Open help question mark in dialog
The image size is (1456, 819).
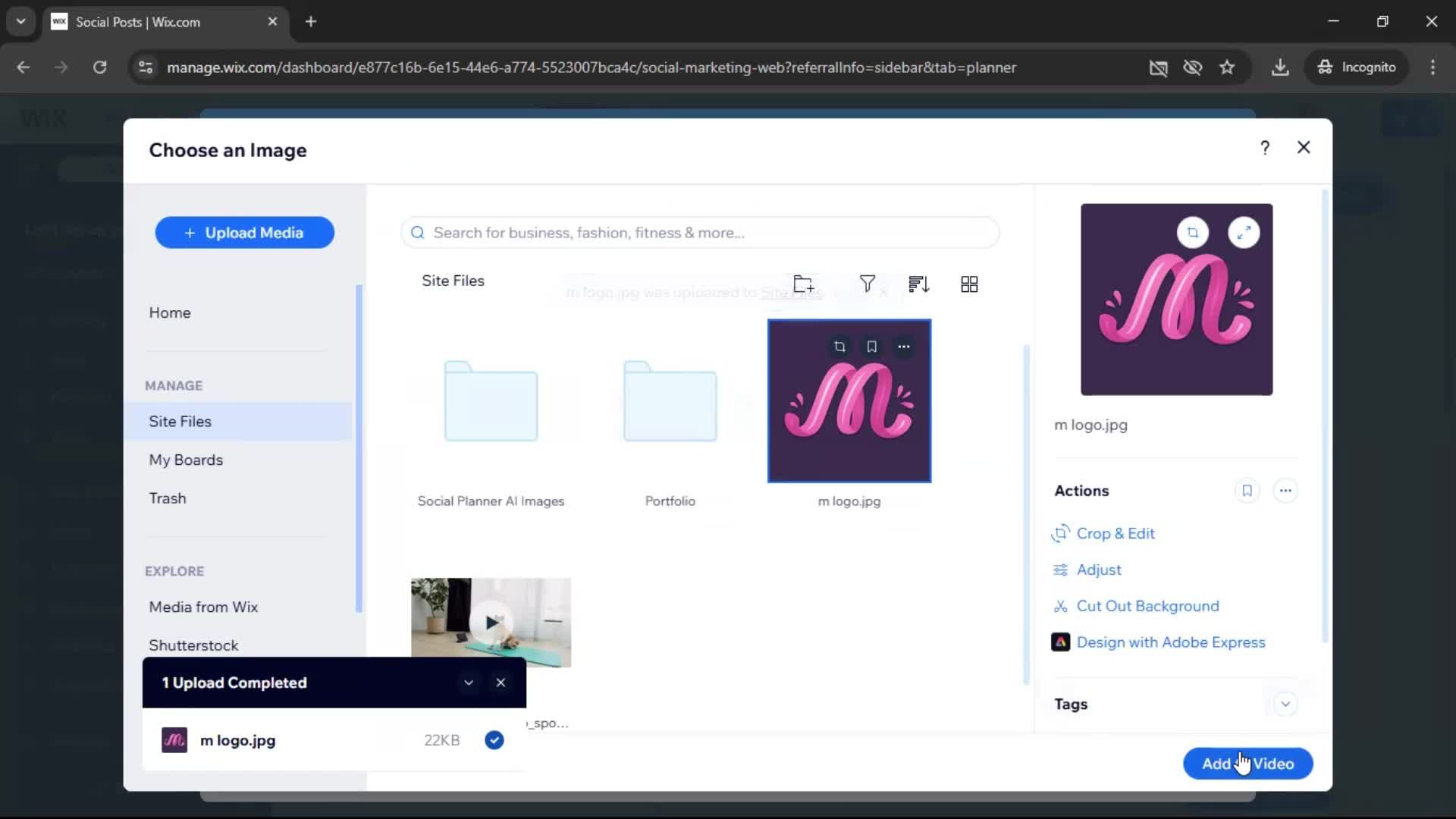click(x=1265, y=148)
